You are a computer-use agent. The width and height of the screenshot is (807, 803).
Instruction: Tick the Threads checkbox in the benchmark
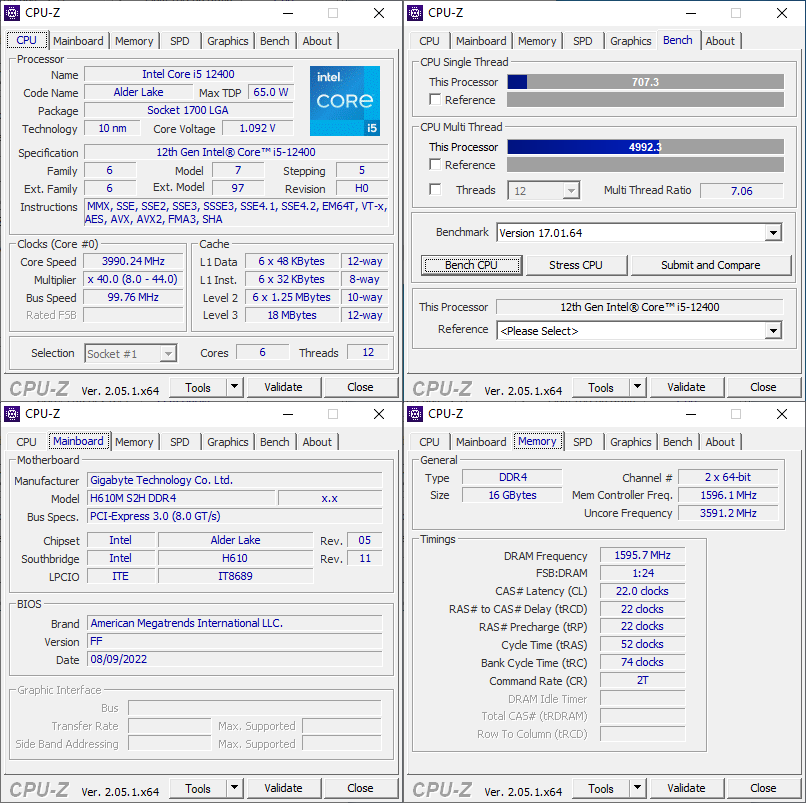435,190
